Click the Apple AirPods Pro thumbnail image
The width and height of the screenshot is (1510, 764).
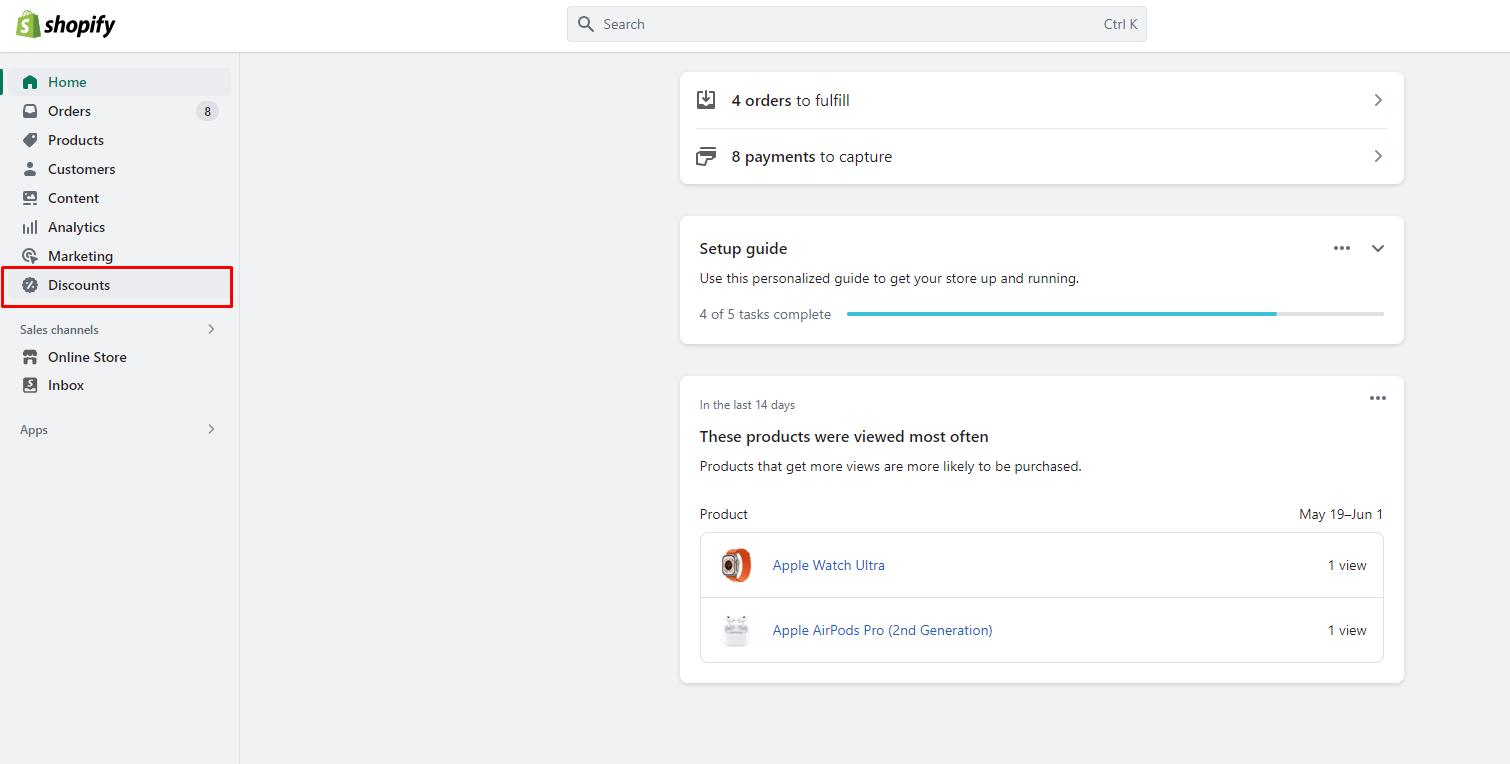pos(736,631)
